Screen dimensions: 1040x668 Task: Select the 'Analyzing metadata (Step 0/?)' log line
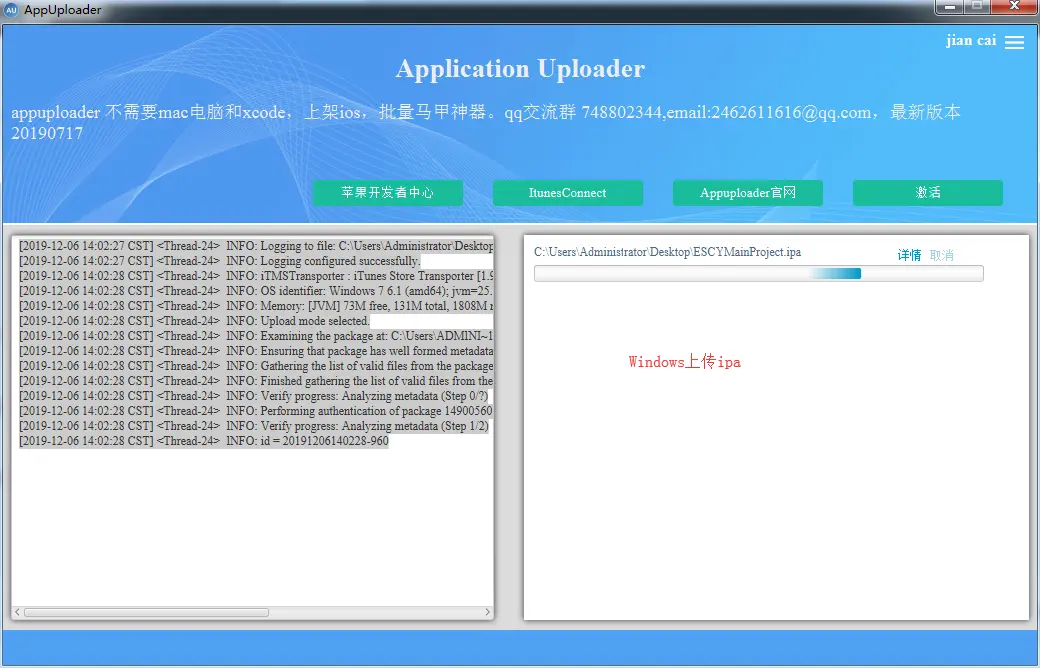click(x=253, y=395)
